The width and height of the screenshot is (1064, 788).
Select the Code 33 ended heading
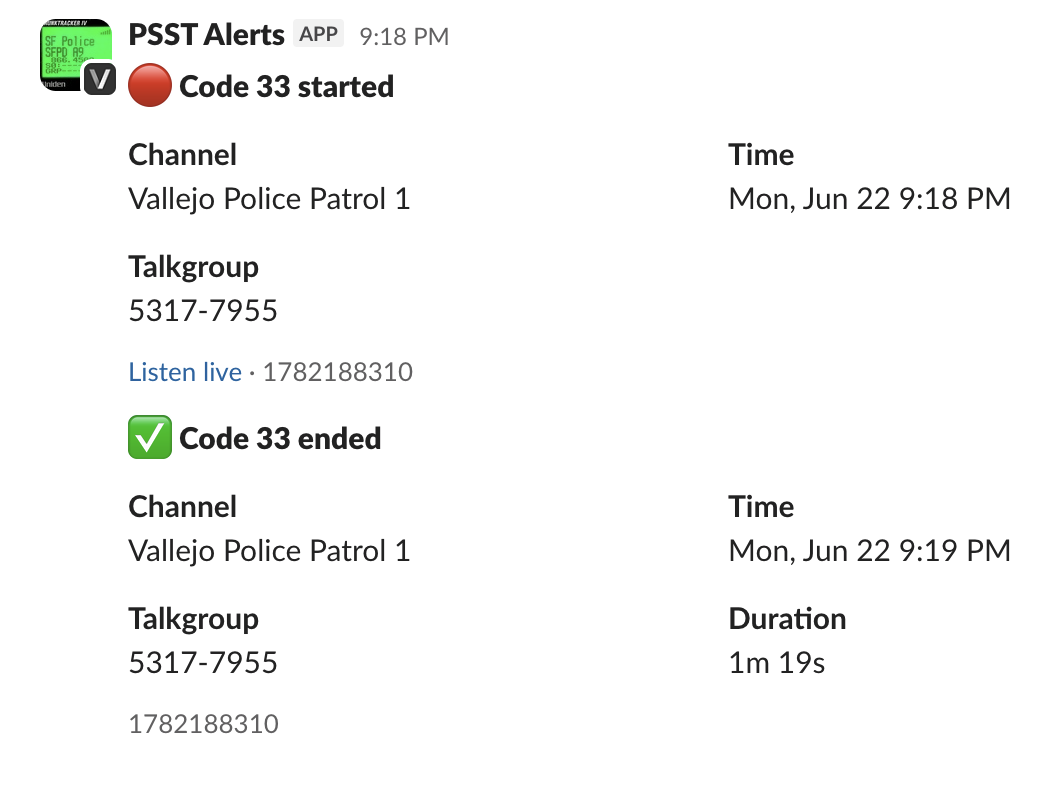[280, 438]
